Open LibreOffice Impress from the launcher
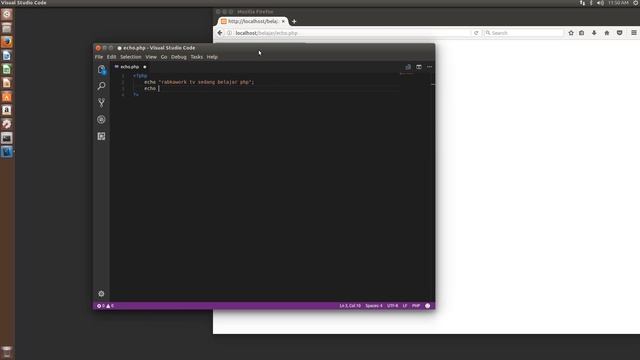Image resolution: width=640 pixels, height=360 pixels. pyautogui.click(x=7, y=83)
